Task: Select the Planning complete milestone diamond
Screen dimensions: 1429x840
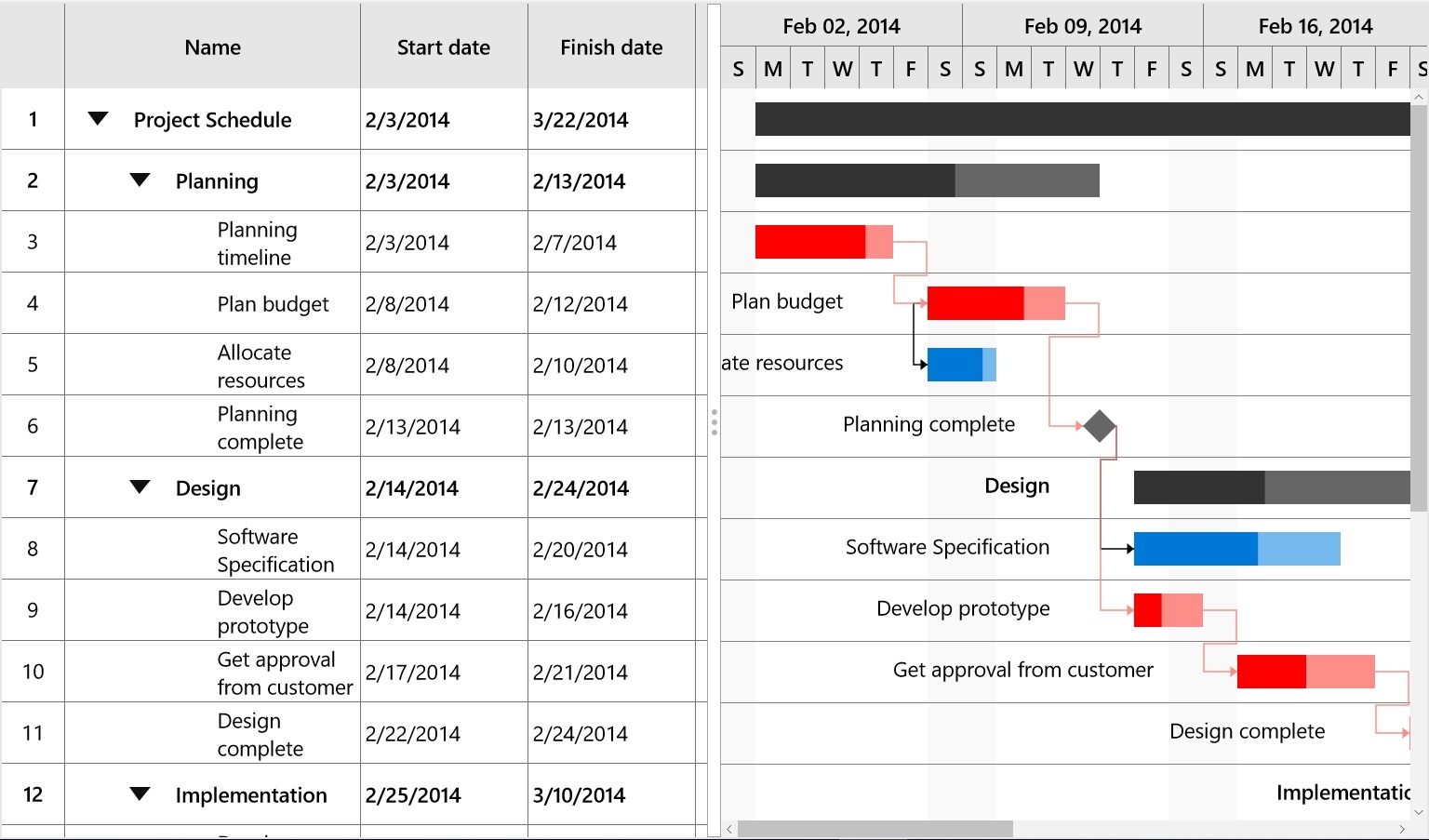Action: [x=1099, y=426]
